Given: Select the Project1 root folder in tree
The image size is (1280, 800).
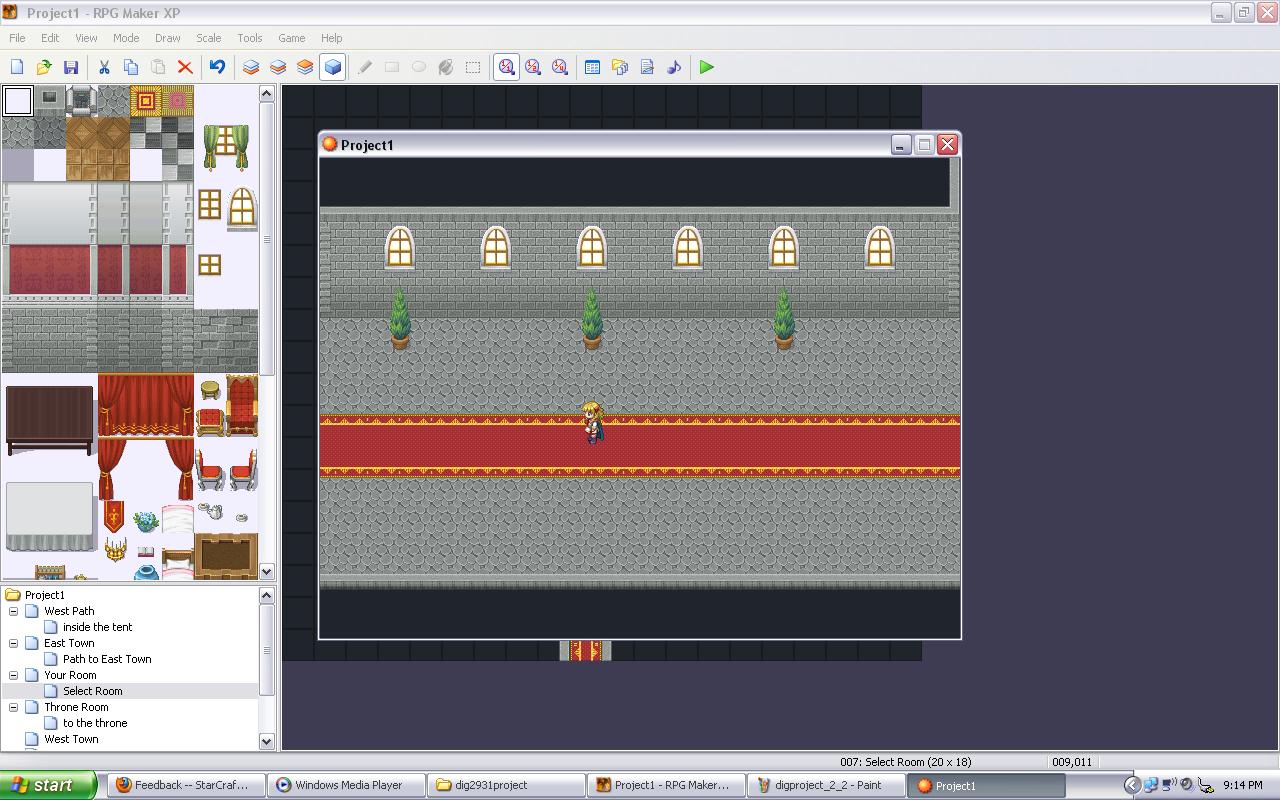Looking at the screenshot, I should [x=45, y=595].
